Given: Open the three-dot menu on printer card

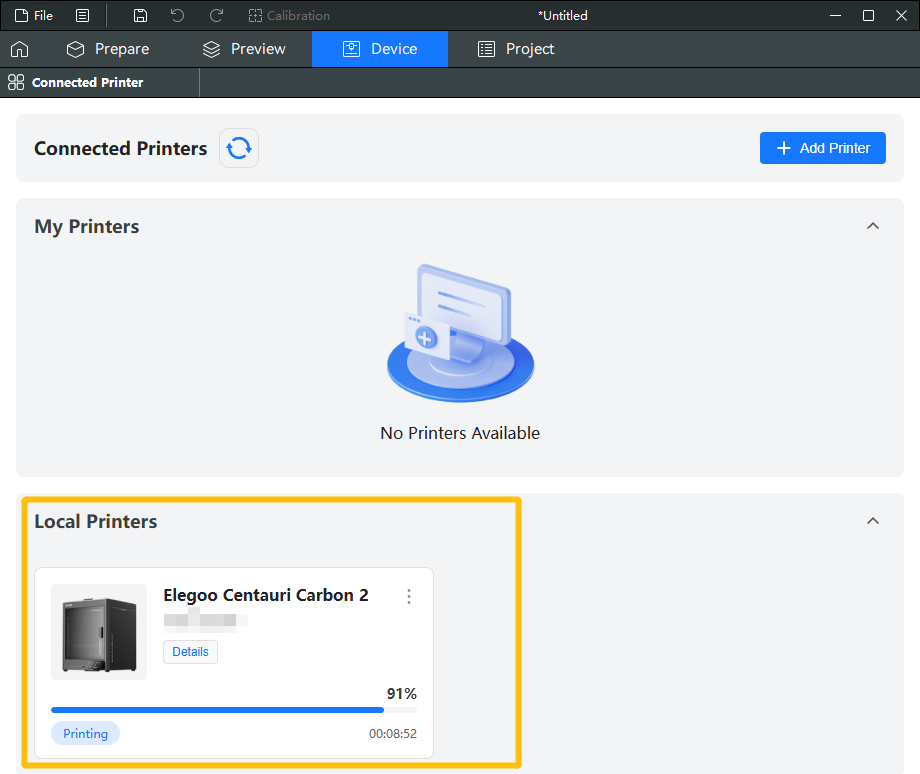Looking at the screenshot, I should point(408,596).
